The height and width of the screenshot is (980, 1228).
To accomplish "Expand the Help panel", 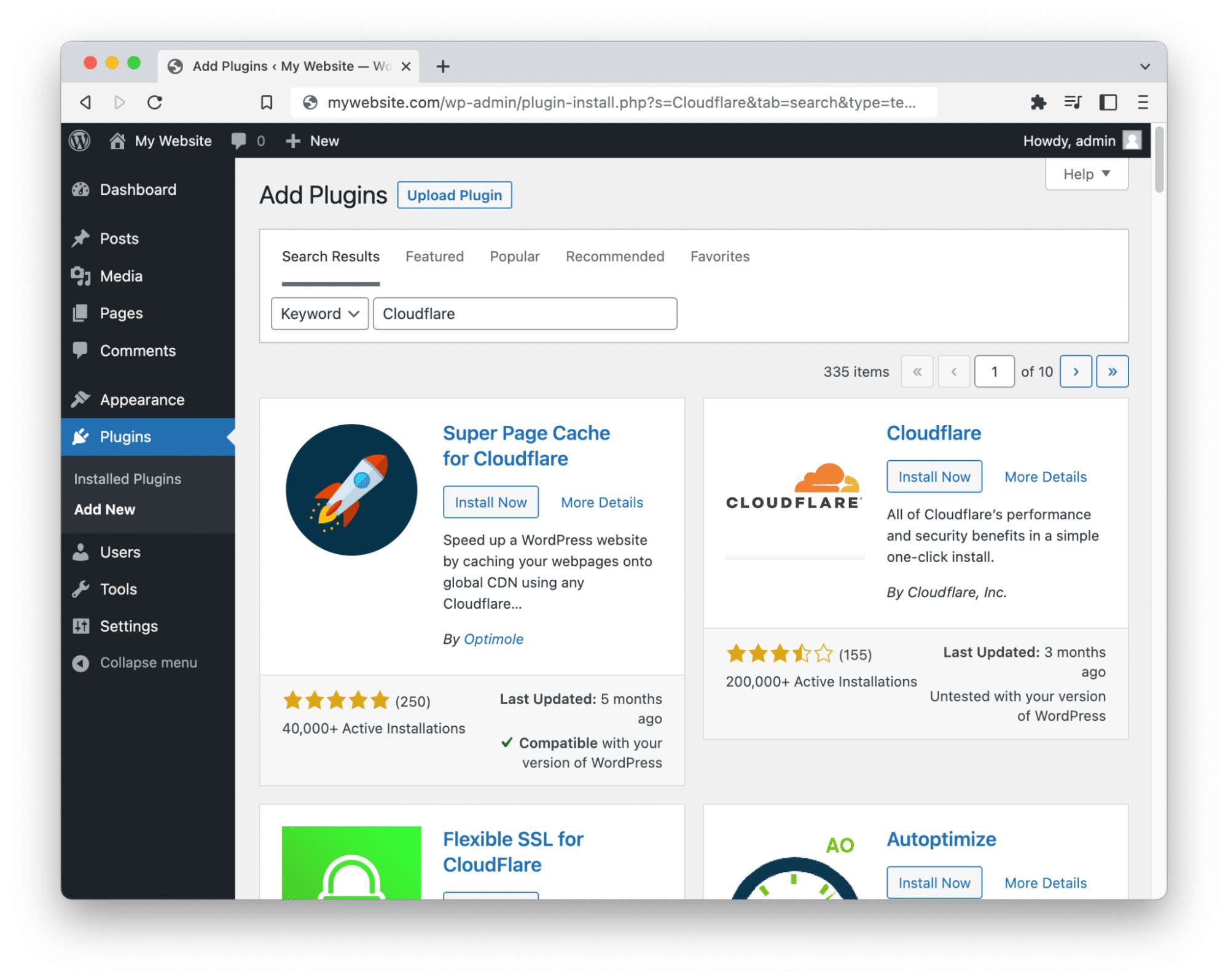I will (x=1086, y=174).
